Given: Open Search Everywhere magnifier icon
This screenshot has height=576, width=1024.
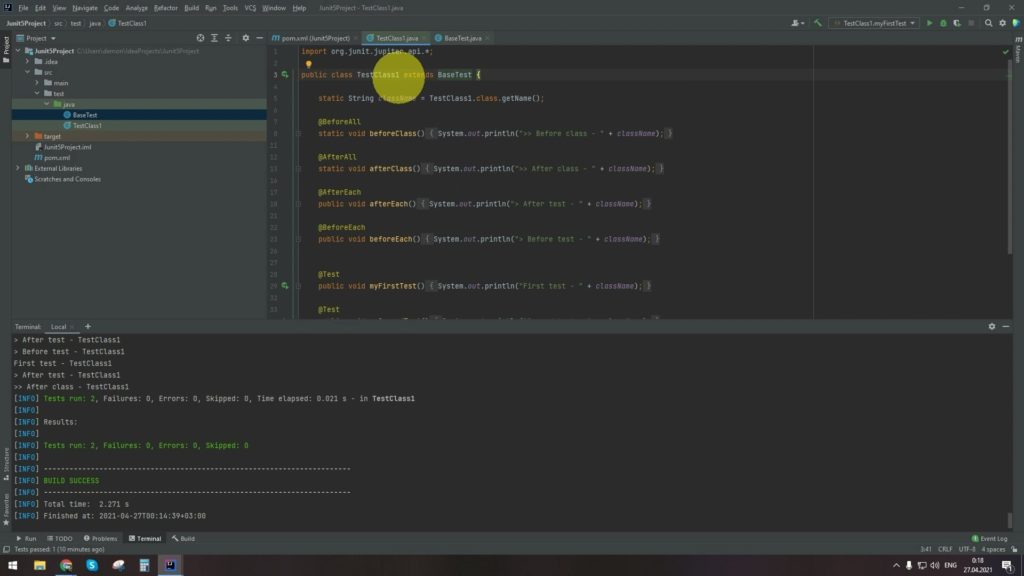Looking at the screenshot, I should click(988, 23).
